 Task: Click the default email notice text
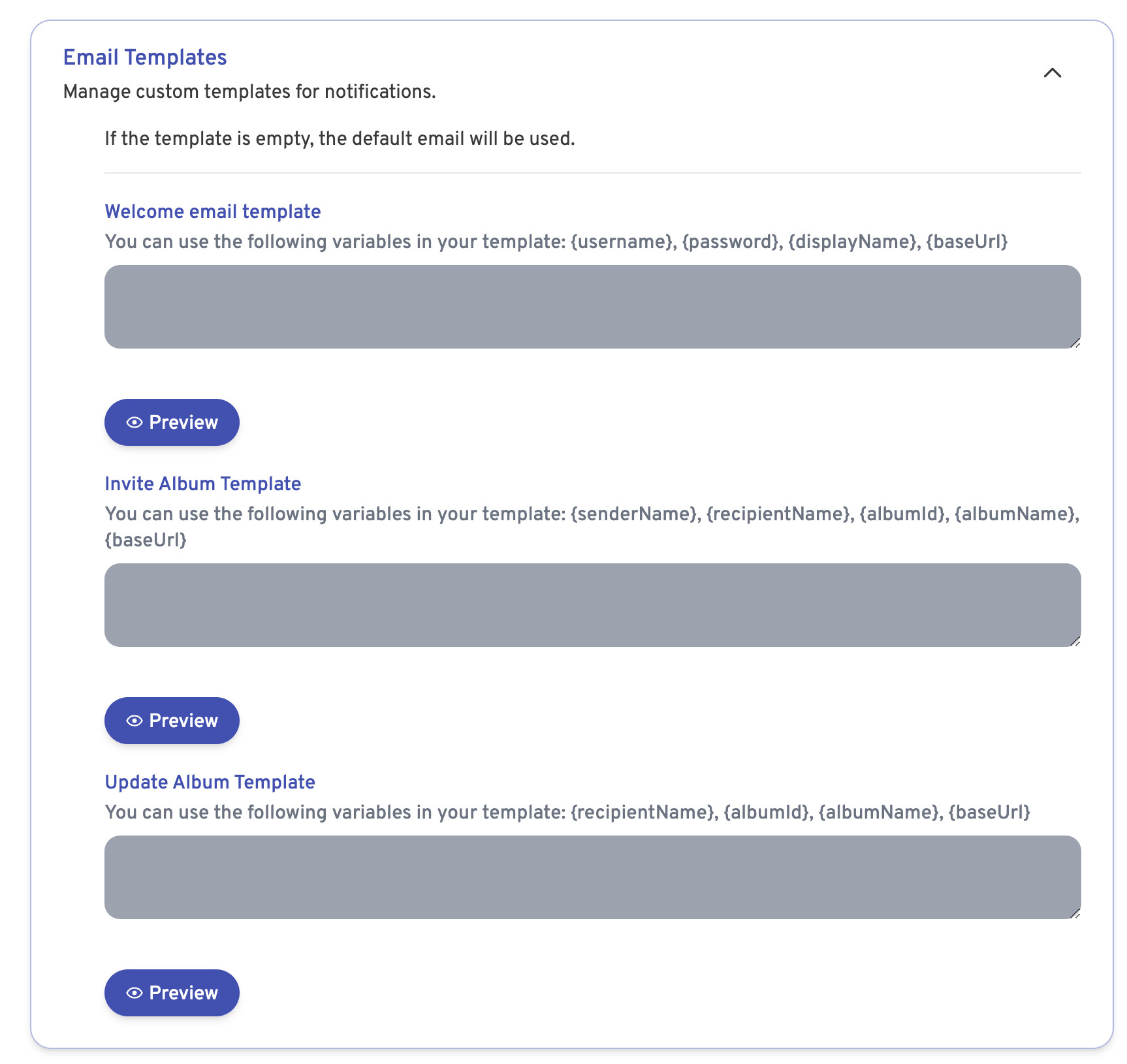pos(340,138)
